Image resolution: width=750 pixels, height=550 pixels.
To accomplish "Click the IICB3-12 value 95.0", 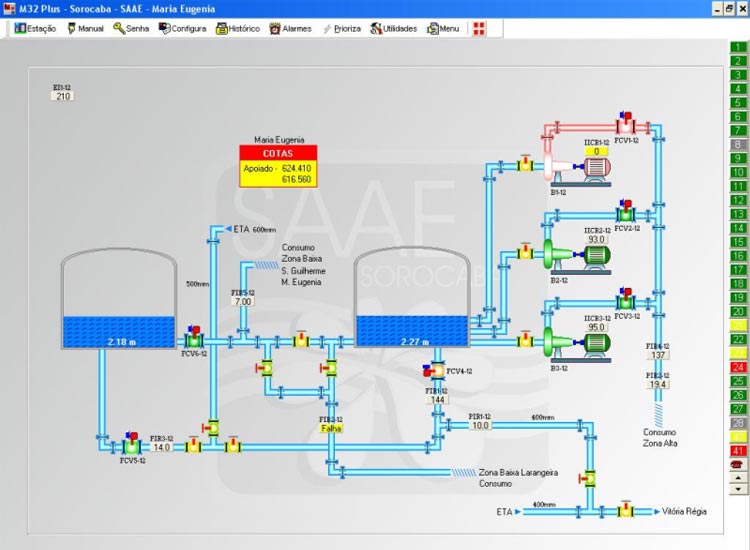I will click(596, 327).
